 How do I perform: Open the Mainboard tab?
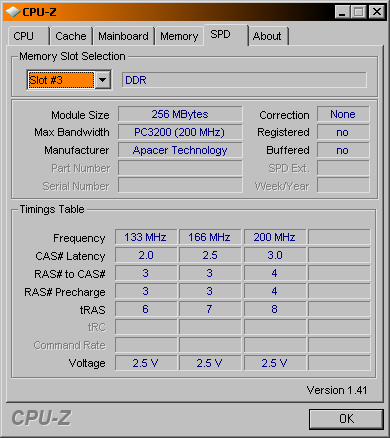(123, 36)
